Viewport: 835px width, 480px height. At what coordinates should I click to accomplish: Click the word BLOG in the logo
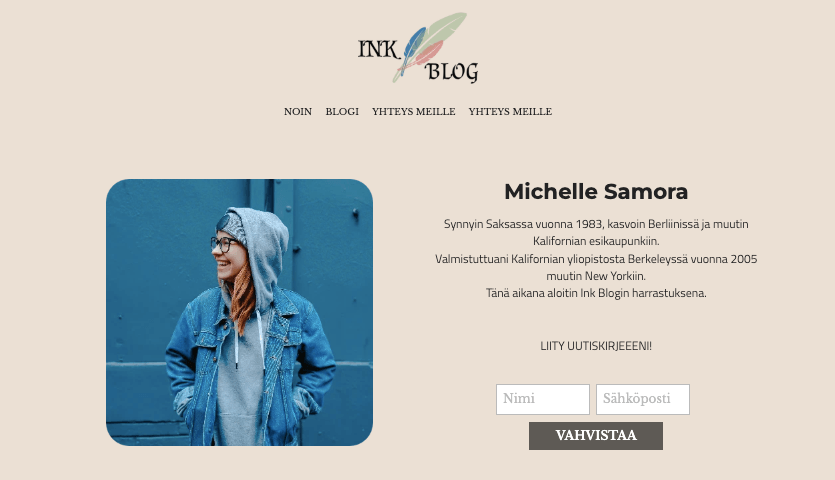[x=452, y=71]
